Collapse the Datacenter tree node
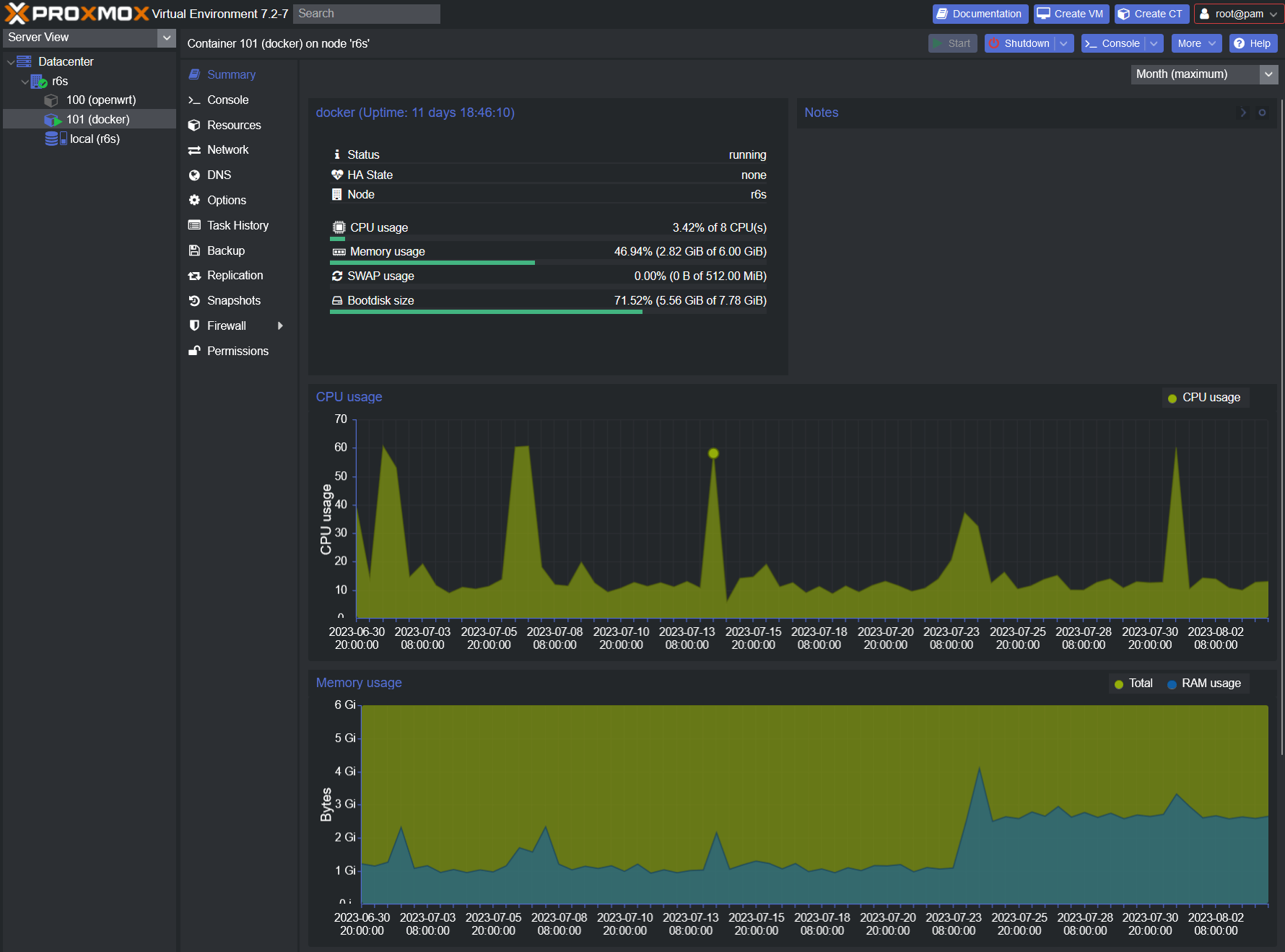Viewport: 1285px width, 952px height. (x=11, y=62)
